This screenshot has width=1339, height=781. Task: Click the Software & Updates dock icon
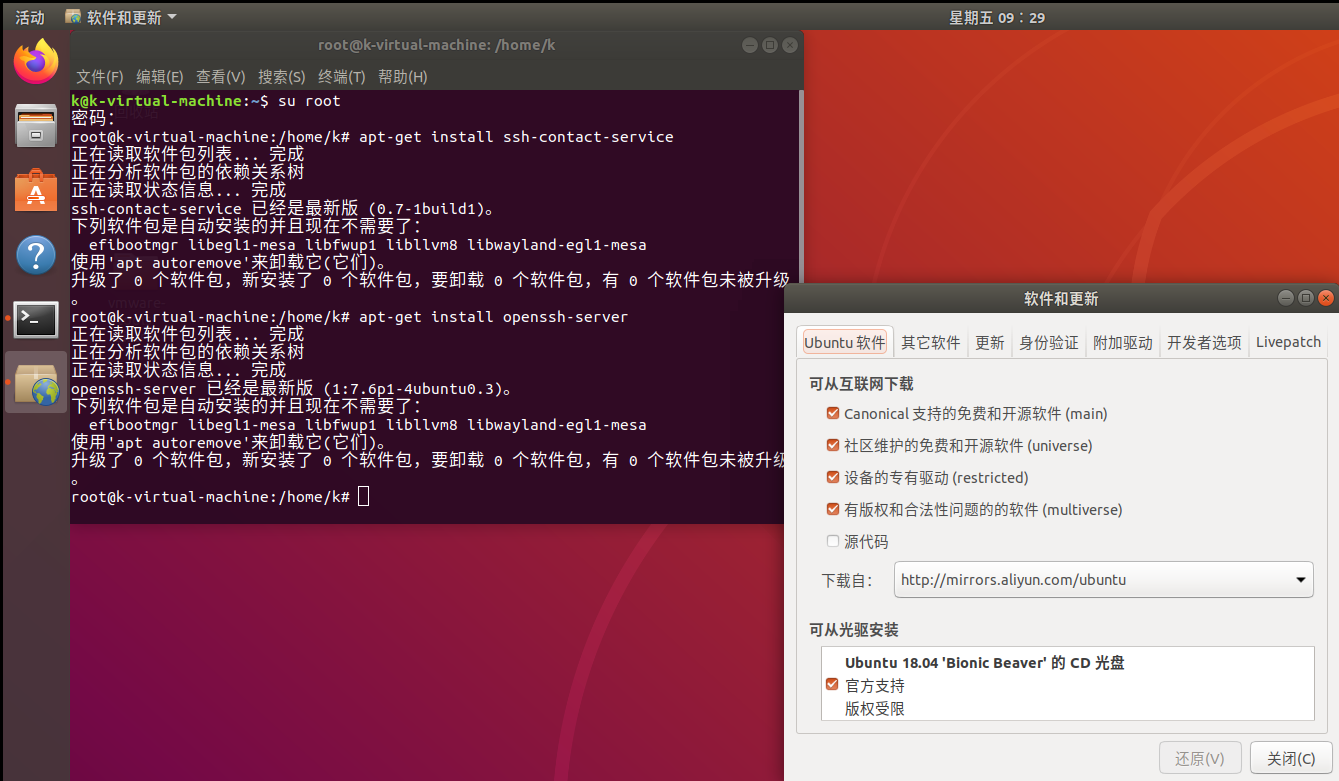coord(36,383)
